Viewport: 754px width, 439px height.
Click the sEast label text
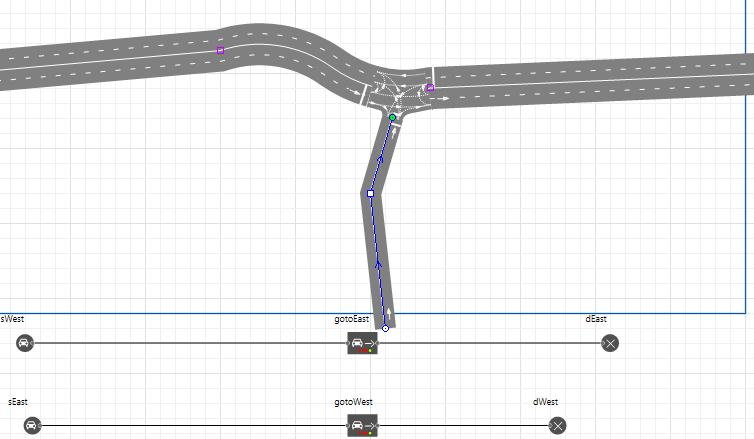coord(18,402)
